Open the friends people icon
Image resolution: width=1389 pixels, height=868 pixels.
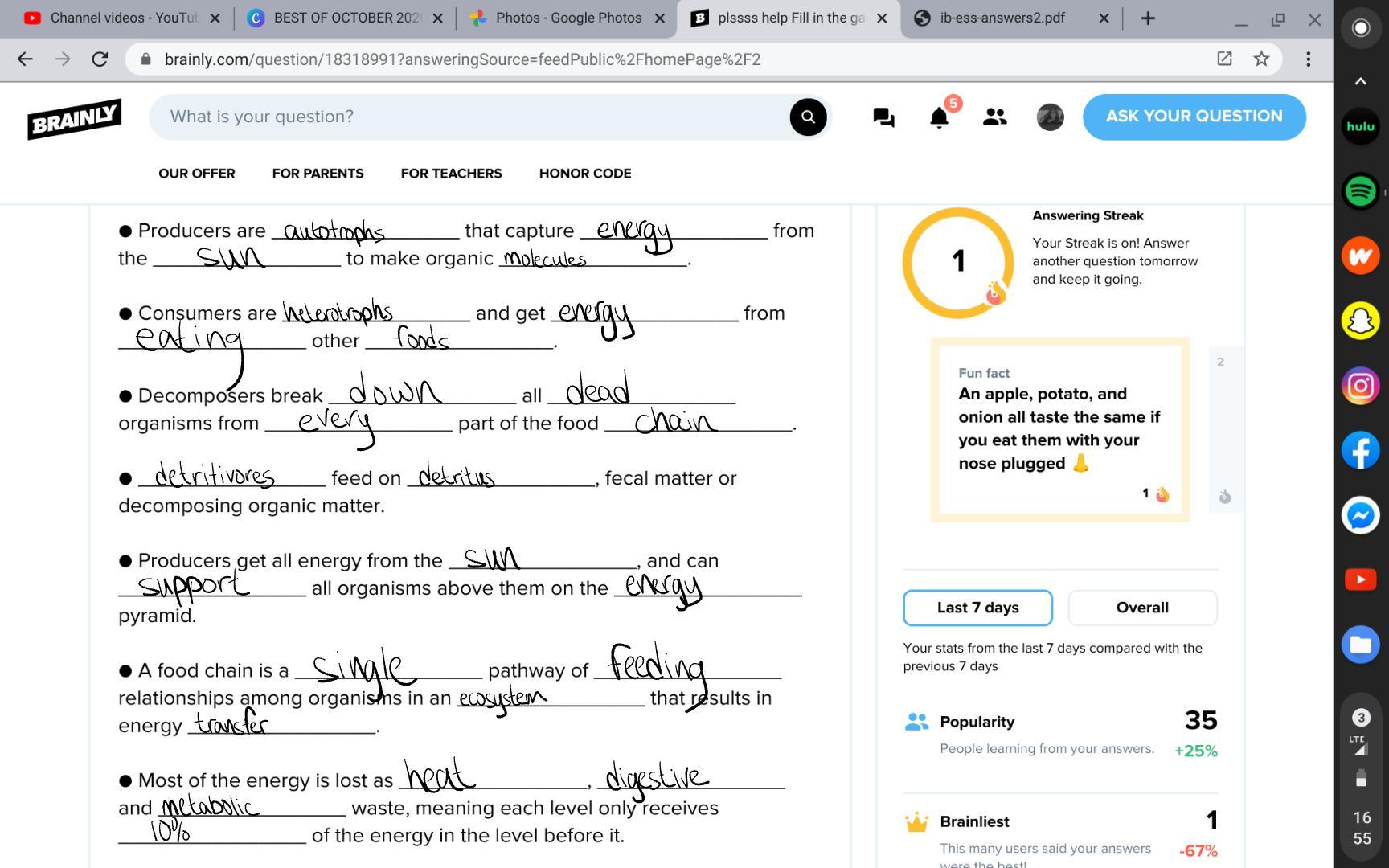[994, 117]
